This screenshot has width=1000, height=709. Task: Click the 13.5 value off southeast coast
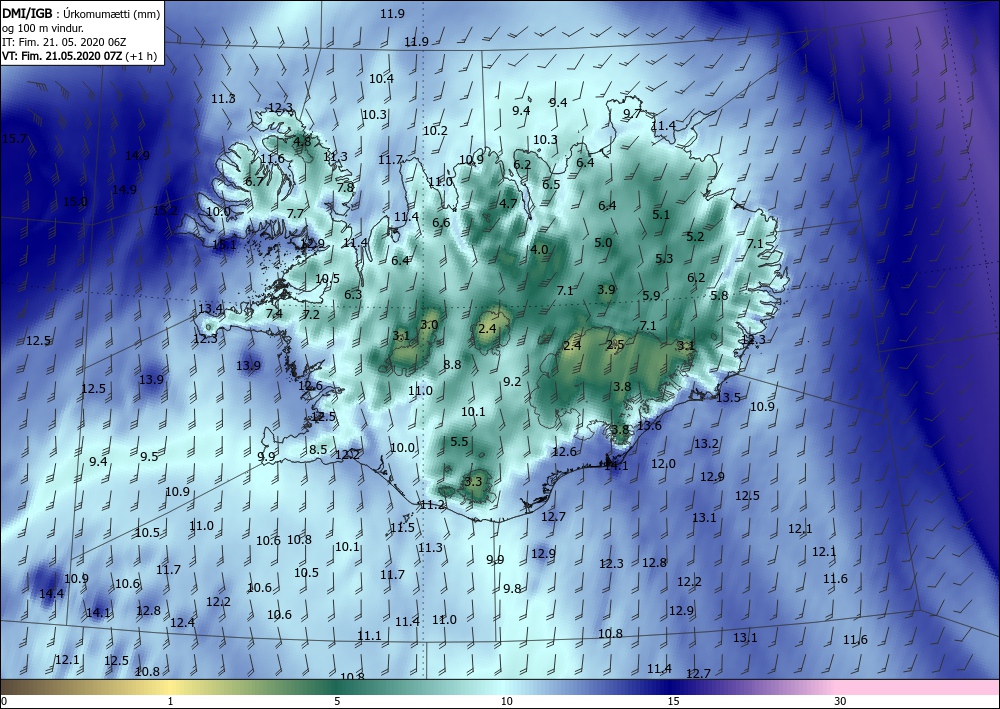(728, 397)
